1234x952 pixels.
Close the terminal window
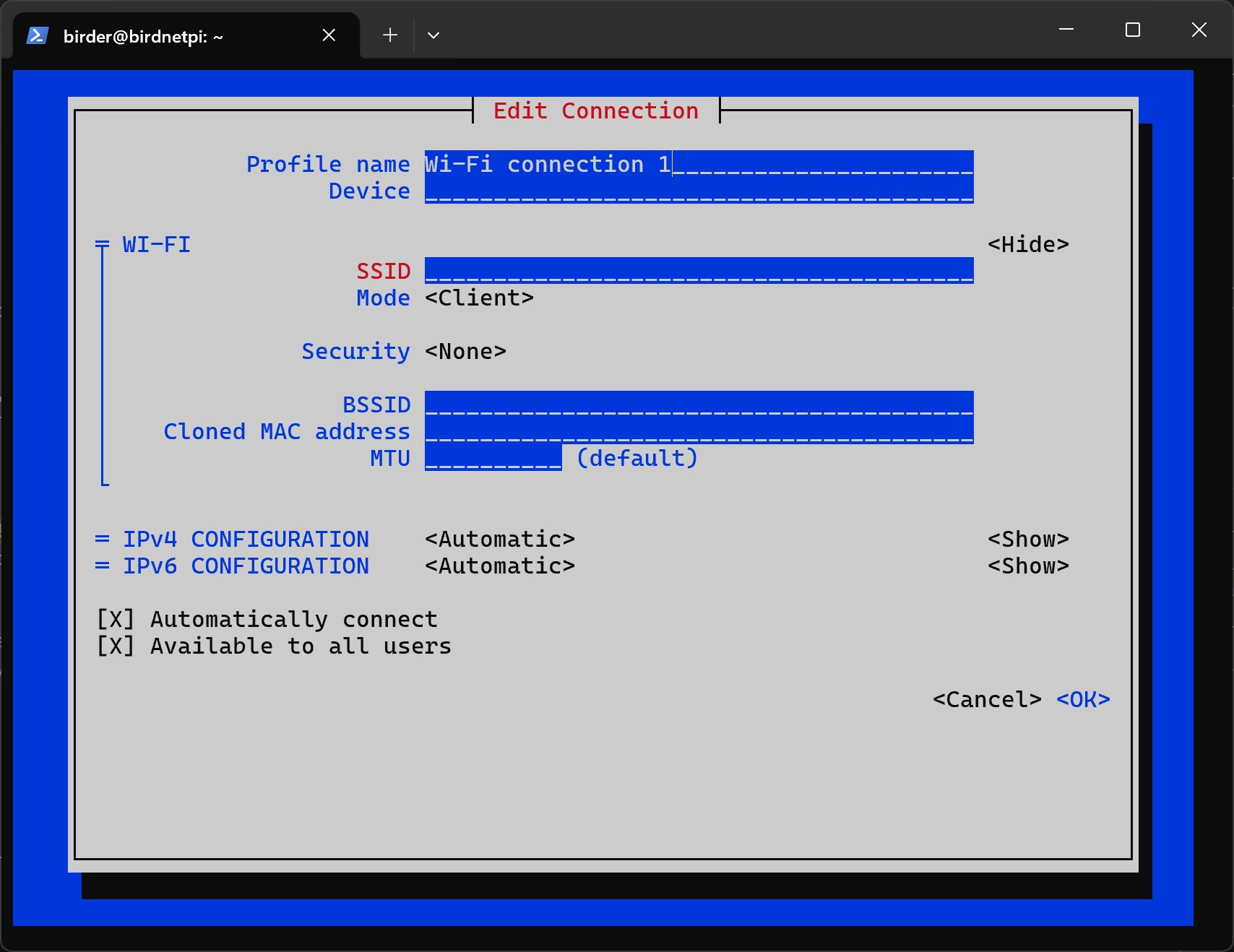[1199, 30]
